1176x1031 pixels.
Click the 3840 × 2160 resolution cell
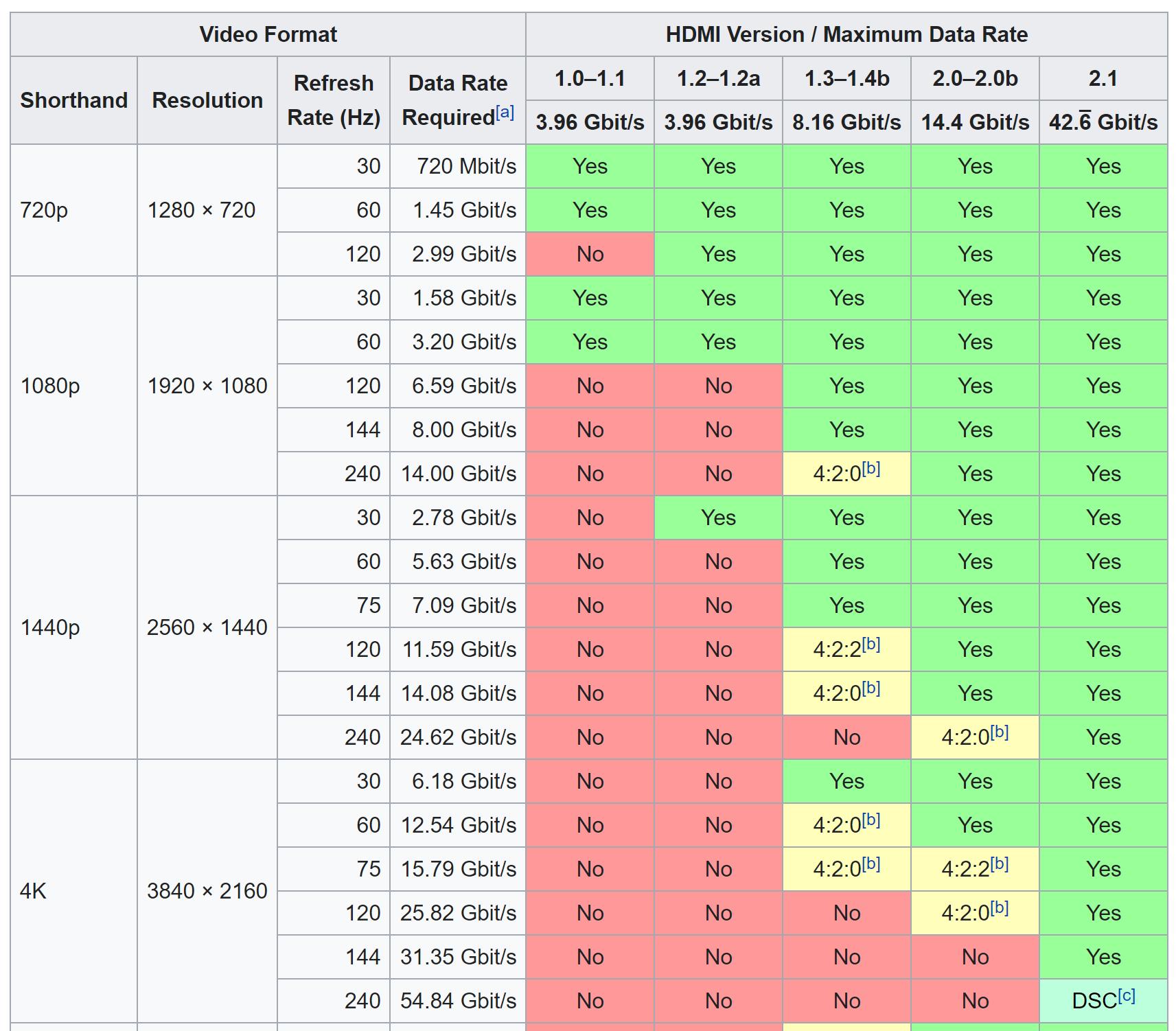(x=207, y=891)
